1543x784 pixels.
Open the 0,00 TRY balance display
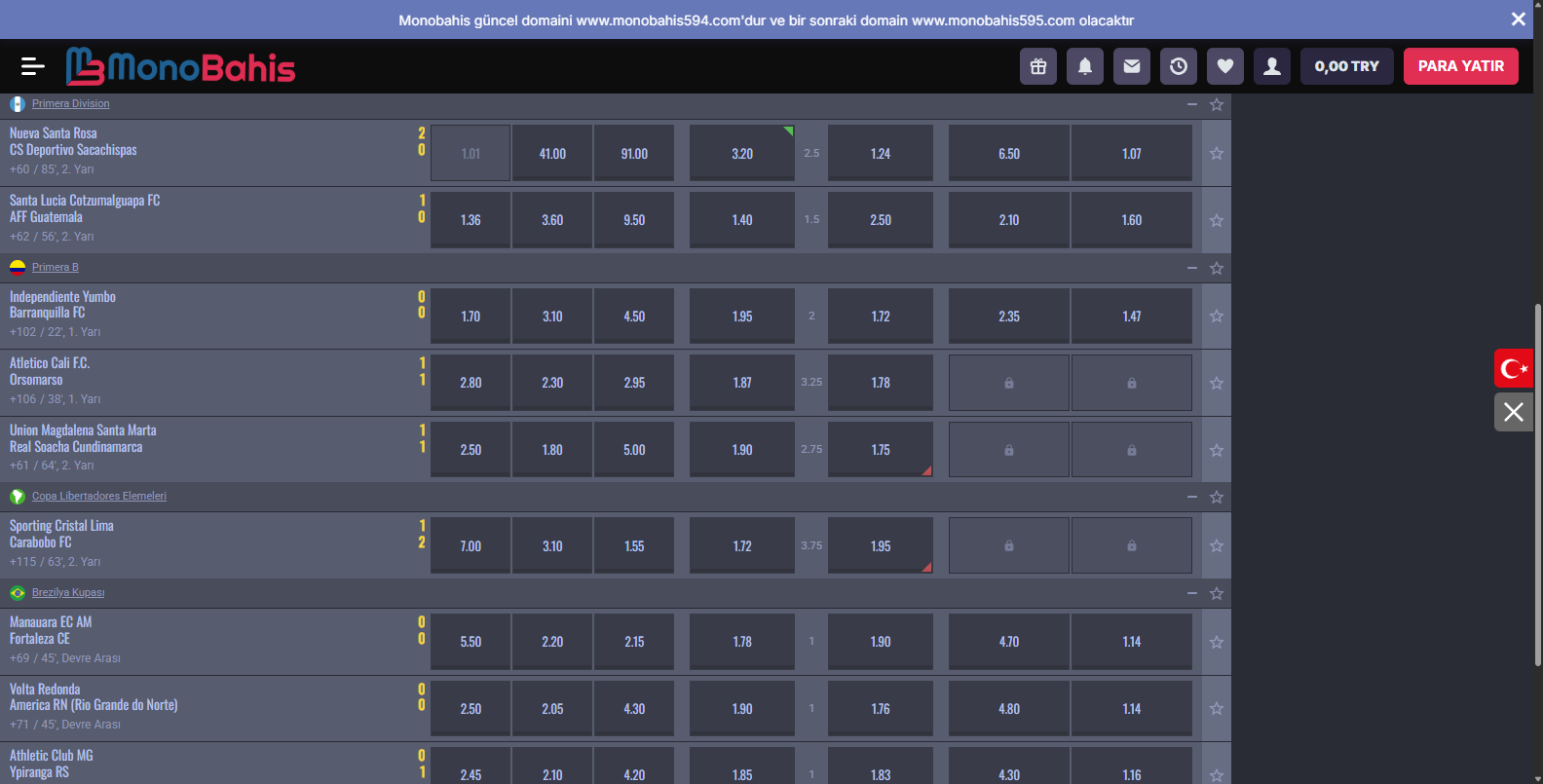coord(1346,66)
